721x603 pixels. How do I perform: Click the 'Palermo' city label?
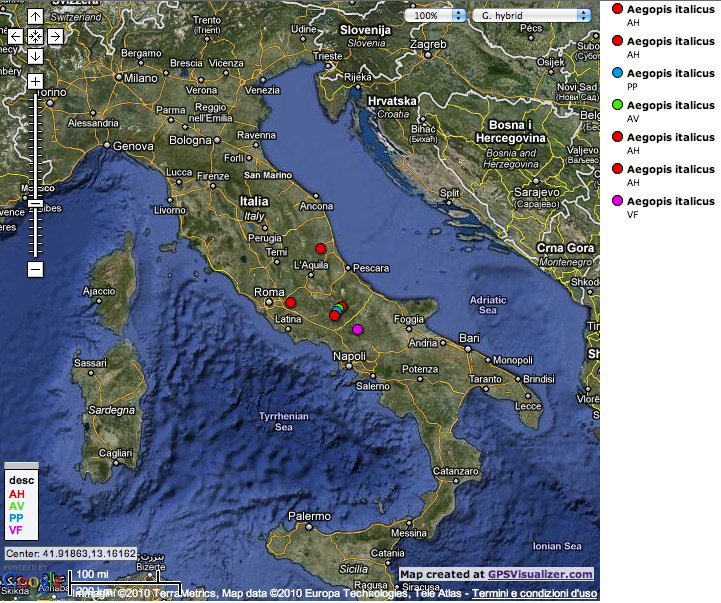tap(309, 516)
